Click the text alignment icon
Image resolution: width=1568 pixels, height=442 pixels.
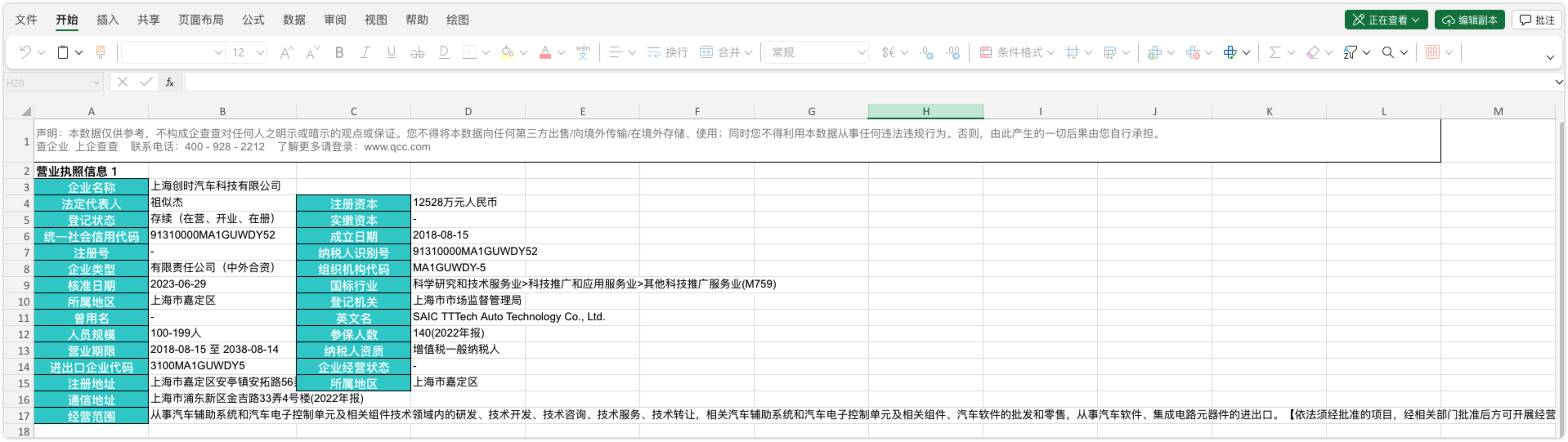[616, 52]
